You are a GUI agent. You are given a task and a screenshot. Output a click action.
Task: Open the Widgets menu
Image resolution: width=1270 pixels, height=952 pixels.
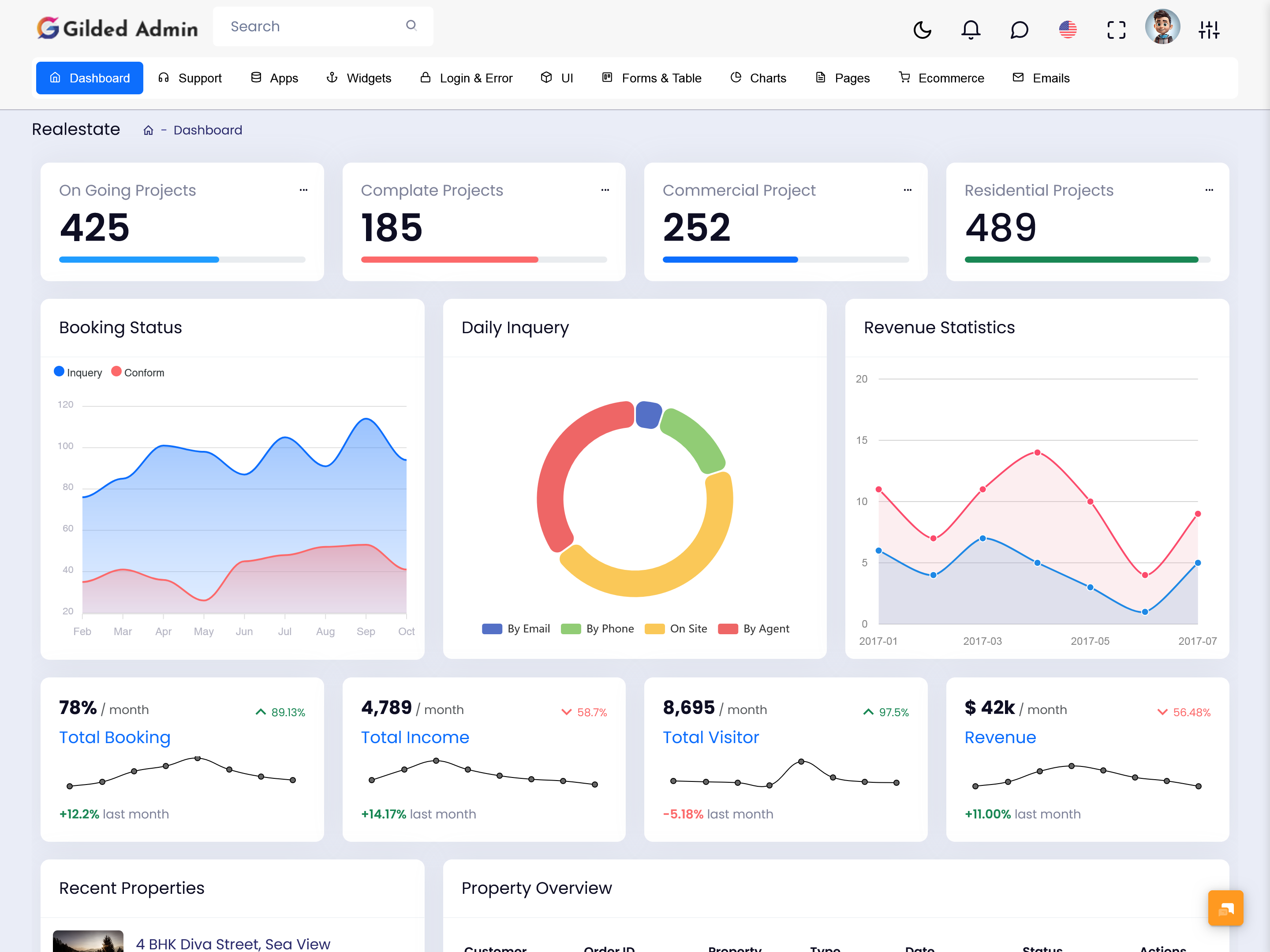coord(359,78)
